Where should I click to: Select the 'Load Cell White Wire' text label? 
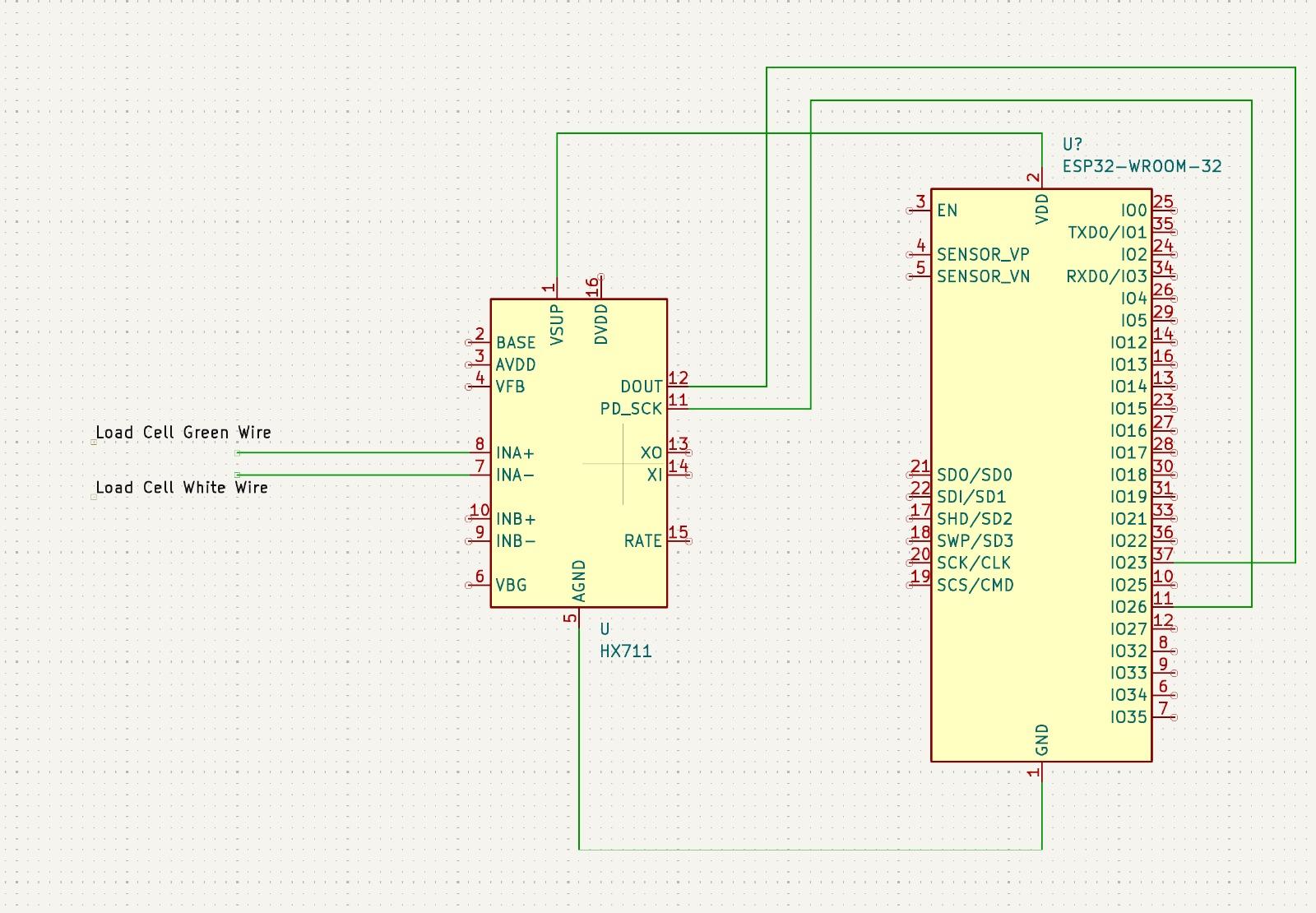pyautogui.click(x=182, y=488)
